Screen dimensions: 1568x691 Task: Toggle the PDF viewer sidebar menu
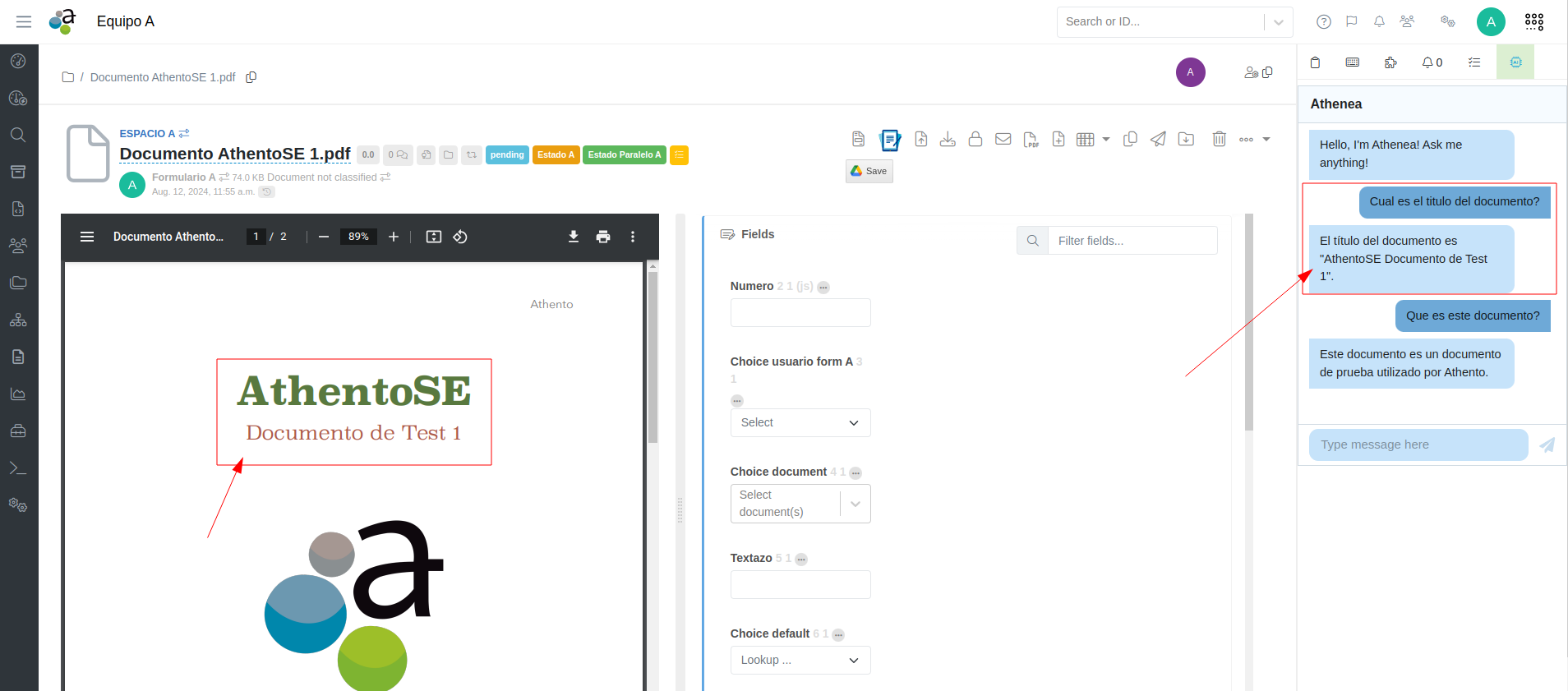click(x=87, y=237)
